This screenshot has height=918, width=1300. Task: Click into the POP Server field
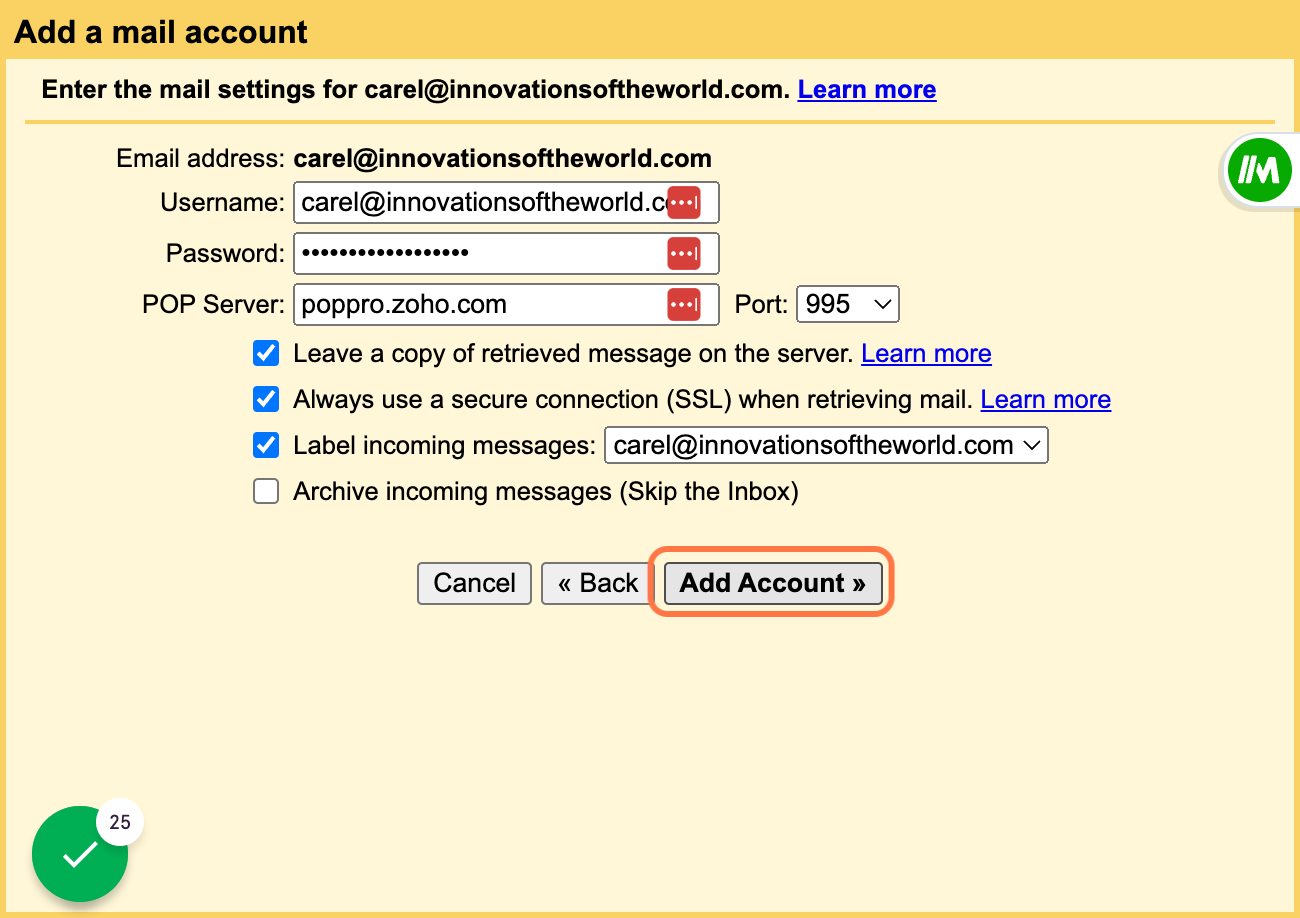[x=506, y=304]
